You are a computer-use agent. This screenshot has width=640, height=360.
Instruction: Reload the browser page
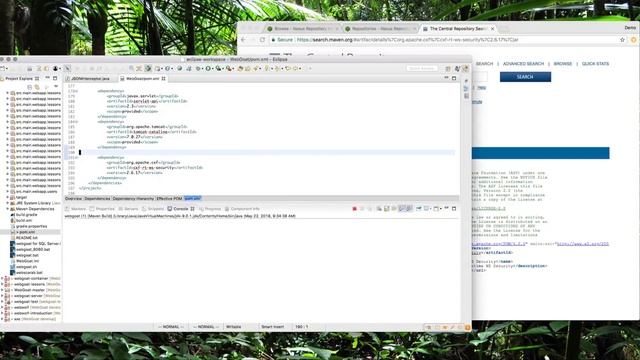(262, 40)
